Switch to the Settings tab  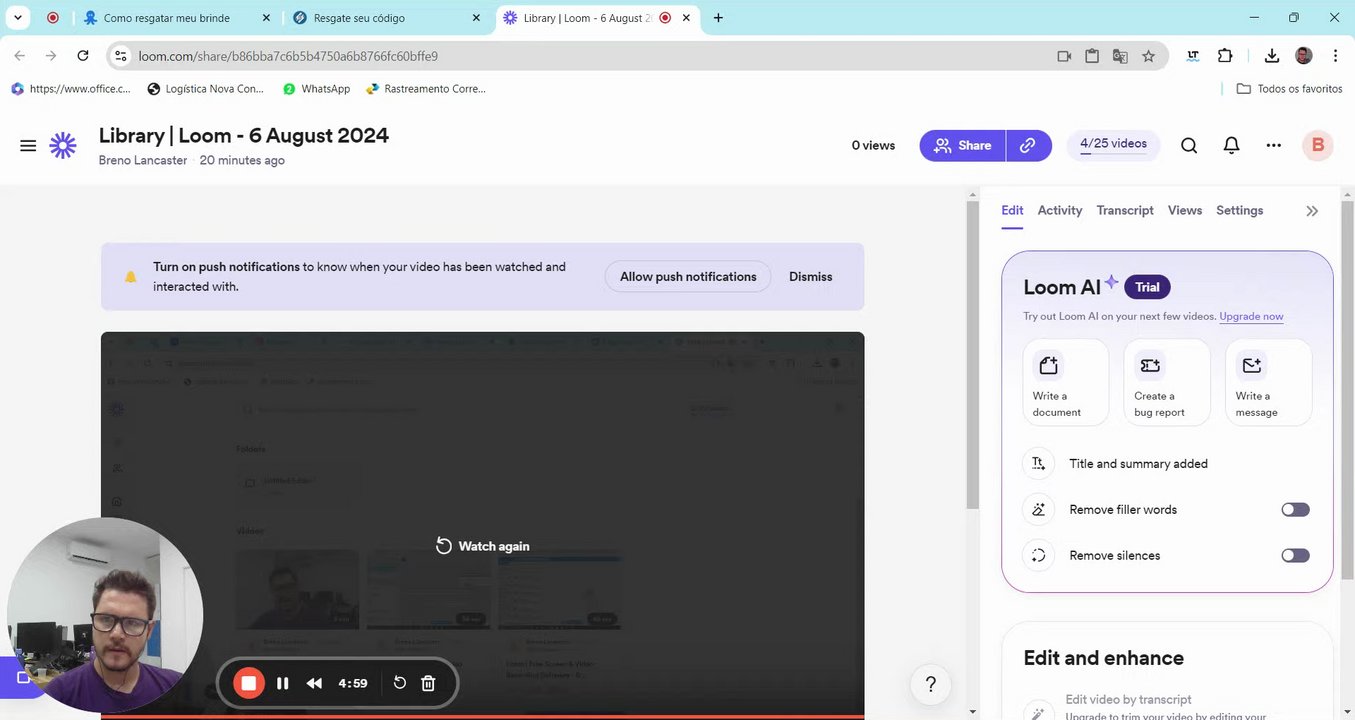point(1239,210)
